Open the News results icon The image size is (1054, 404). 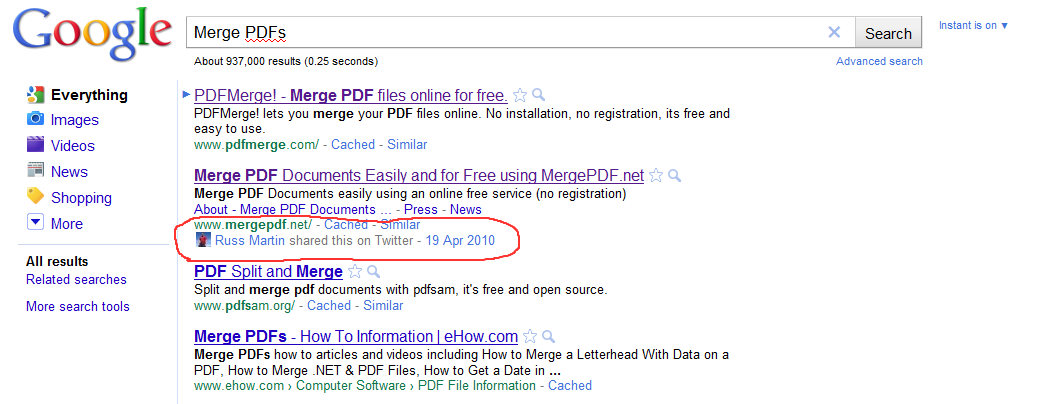(x=36, y=171)
